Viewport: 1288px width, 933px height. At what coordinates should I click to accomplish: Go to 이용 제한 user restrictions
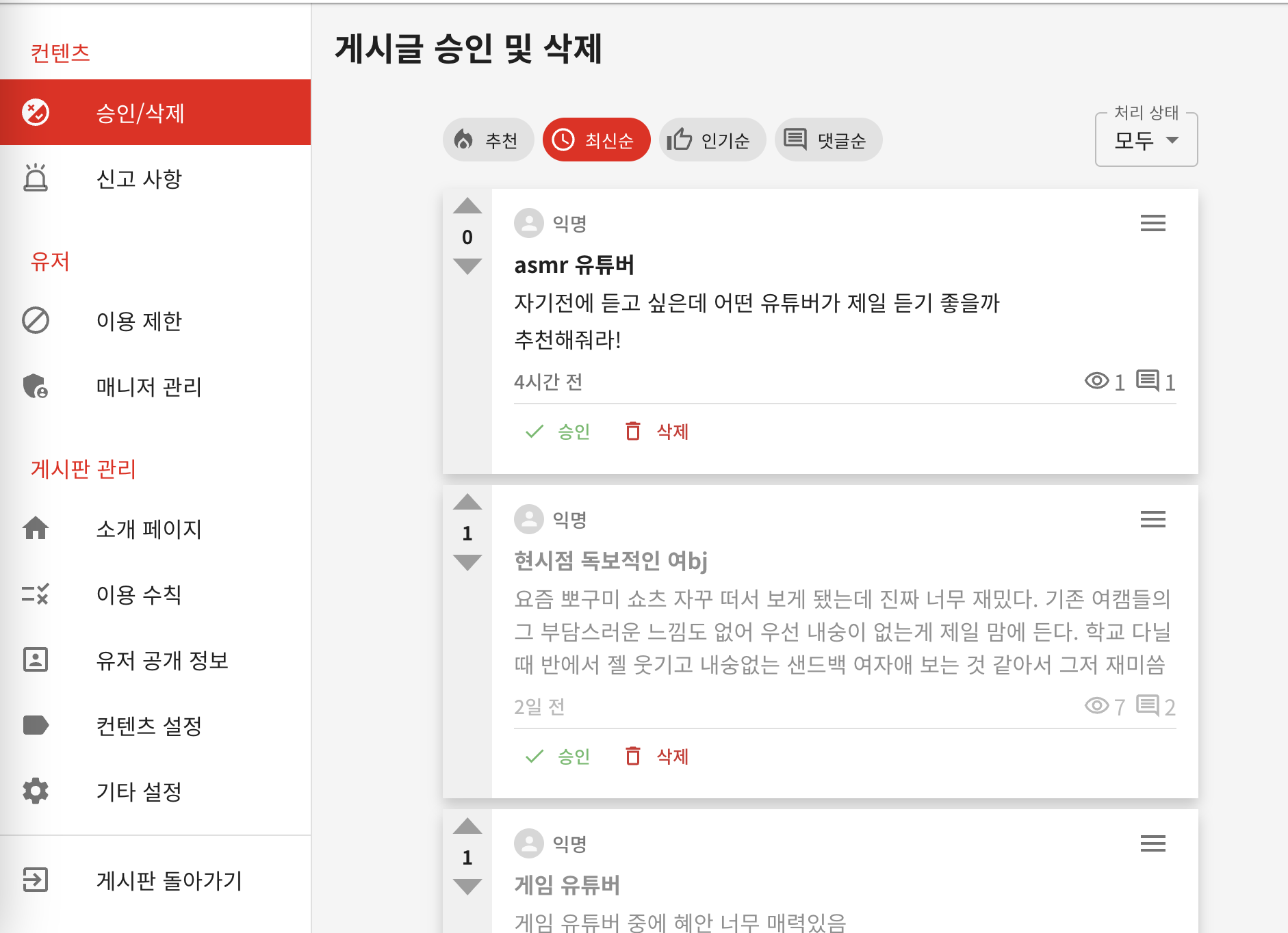155,320
